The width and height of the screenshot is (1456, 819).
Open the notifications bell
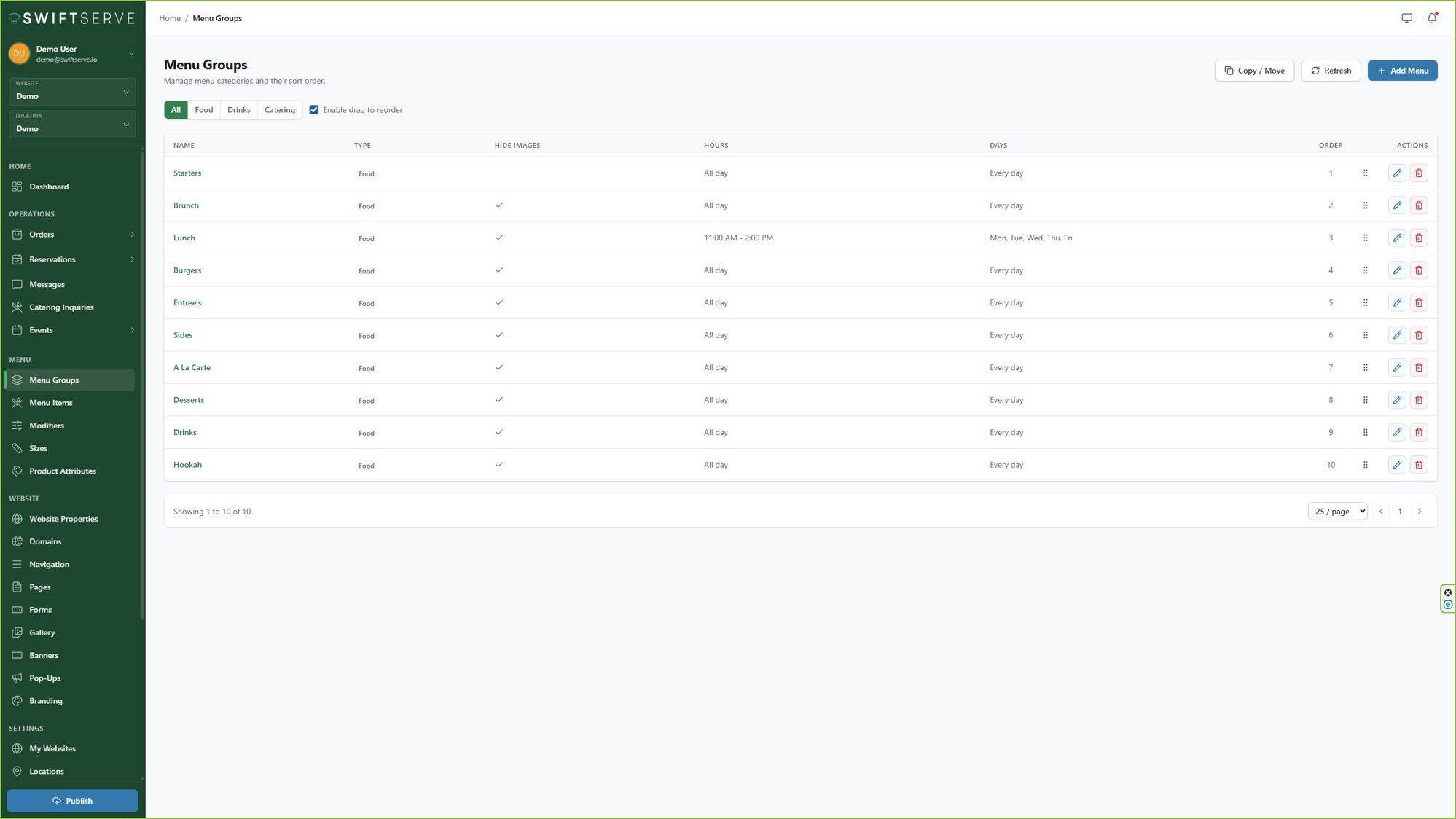tap(1431, 17)
